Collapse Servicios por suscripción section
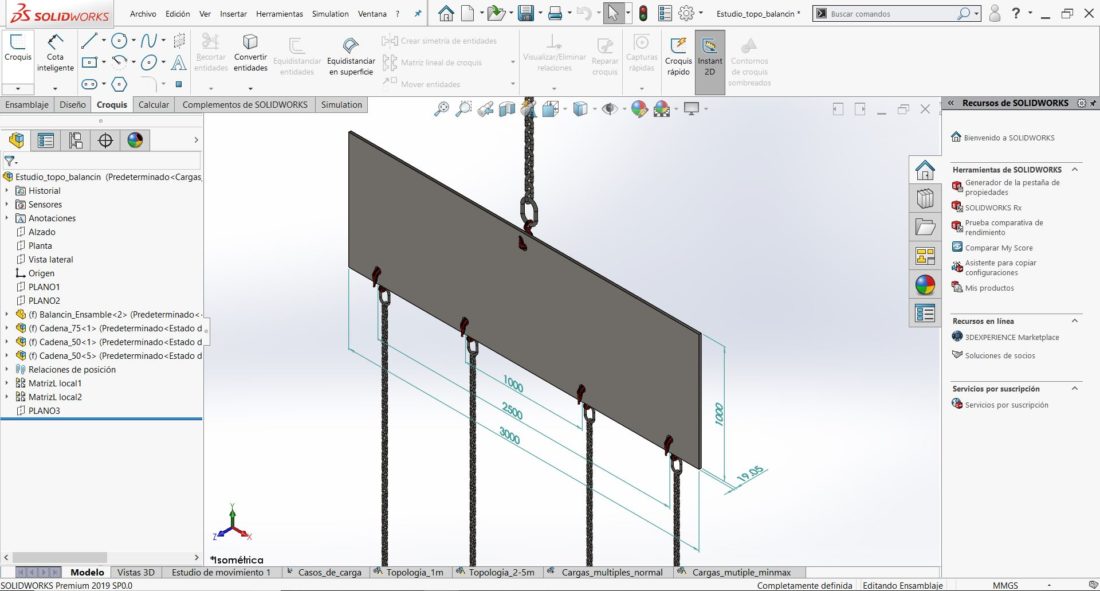Screen dimensions: 1100x591 pyautogui.click(x=1075, y=388)
